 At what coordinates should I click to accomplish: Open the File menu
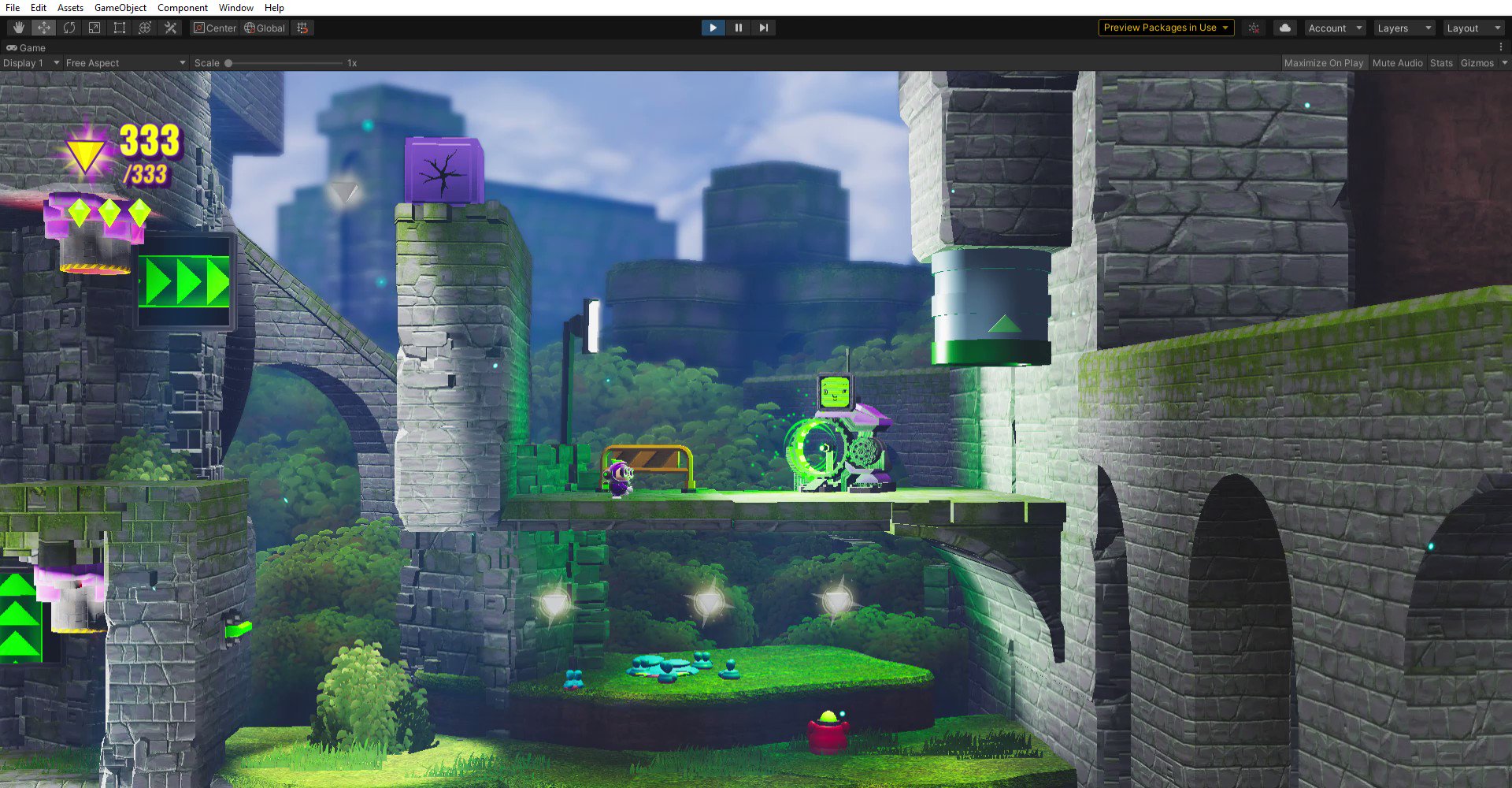[x=13, y=8]
